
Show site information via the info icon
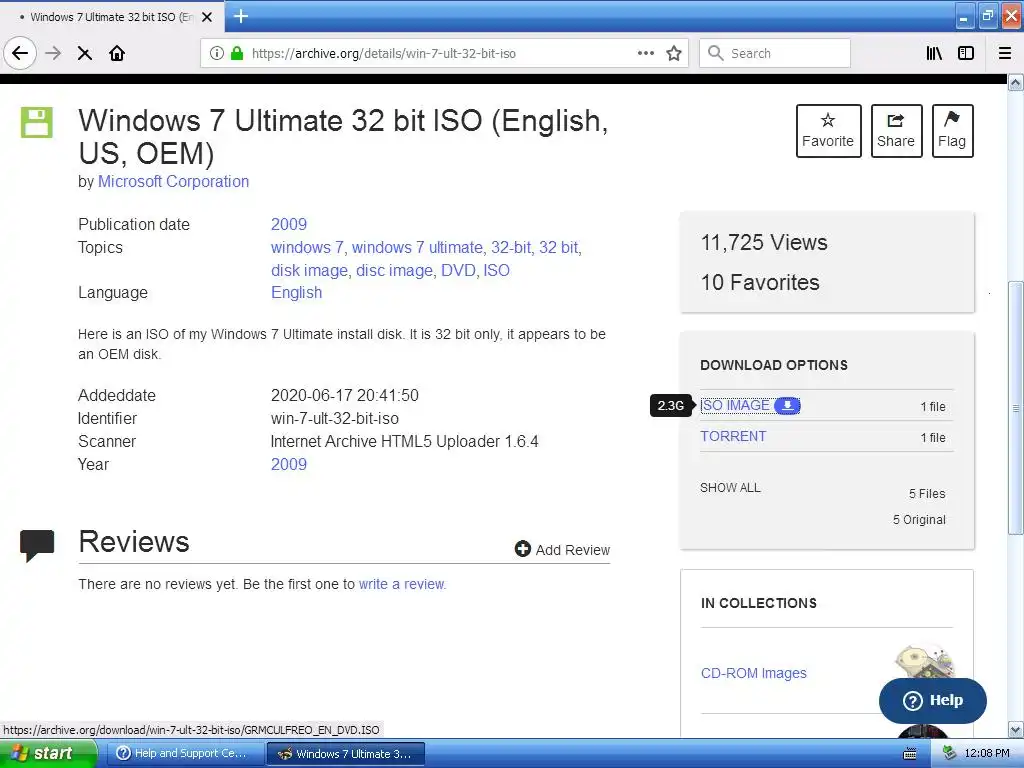tap(217, 53)
